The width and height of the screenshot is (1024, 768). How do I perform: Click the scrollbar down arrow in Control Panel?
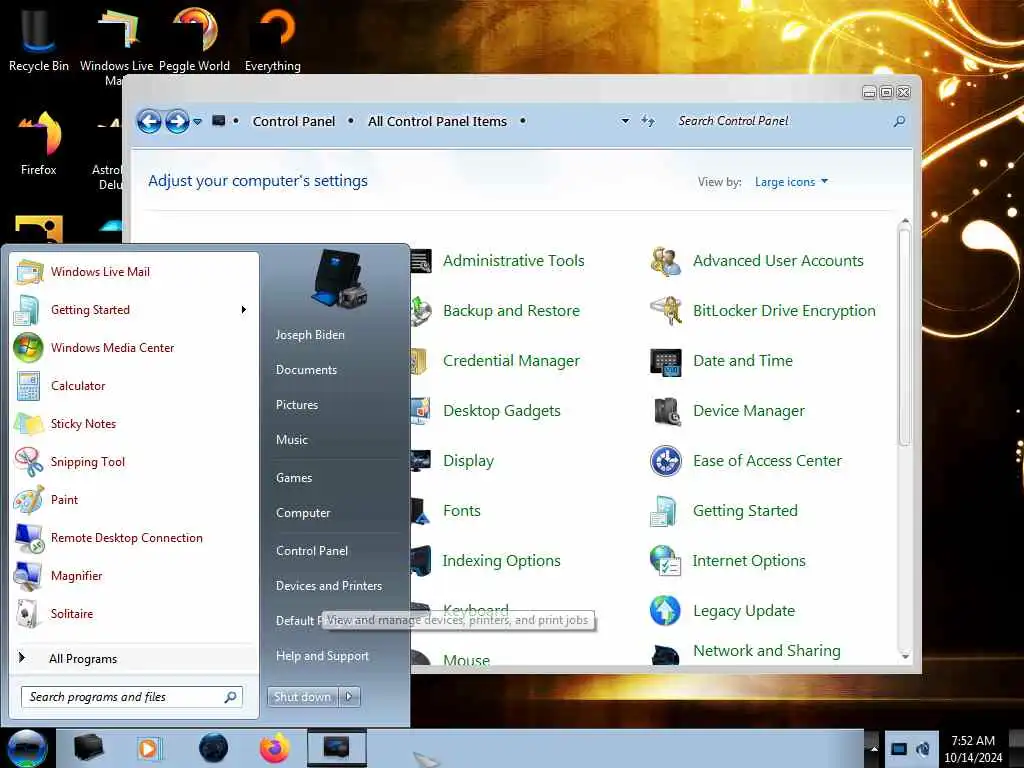pos(904,656)
